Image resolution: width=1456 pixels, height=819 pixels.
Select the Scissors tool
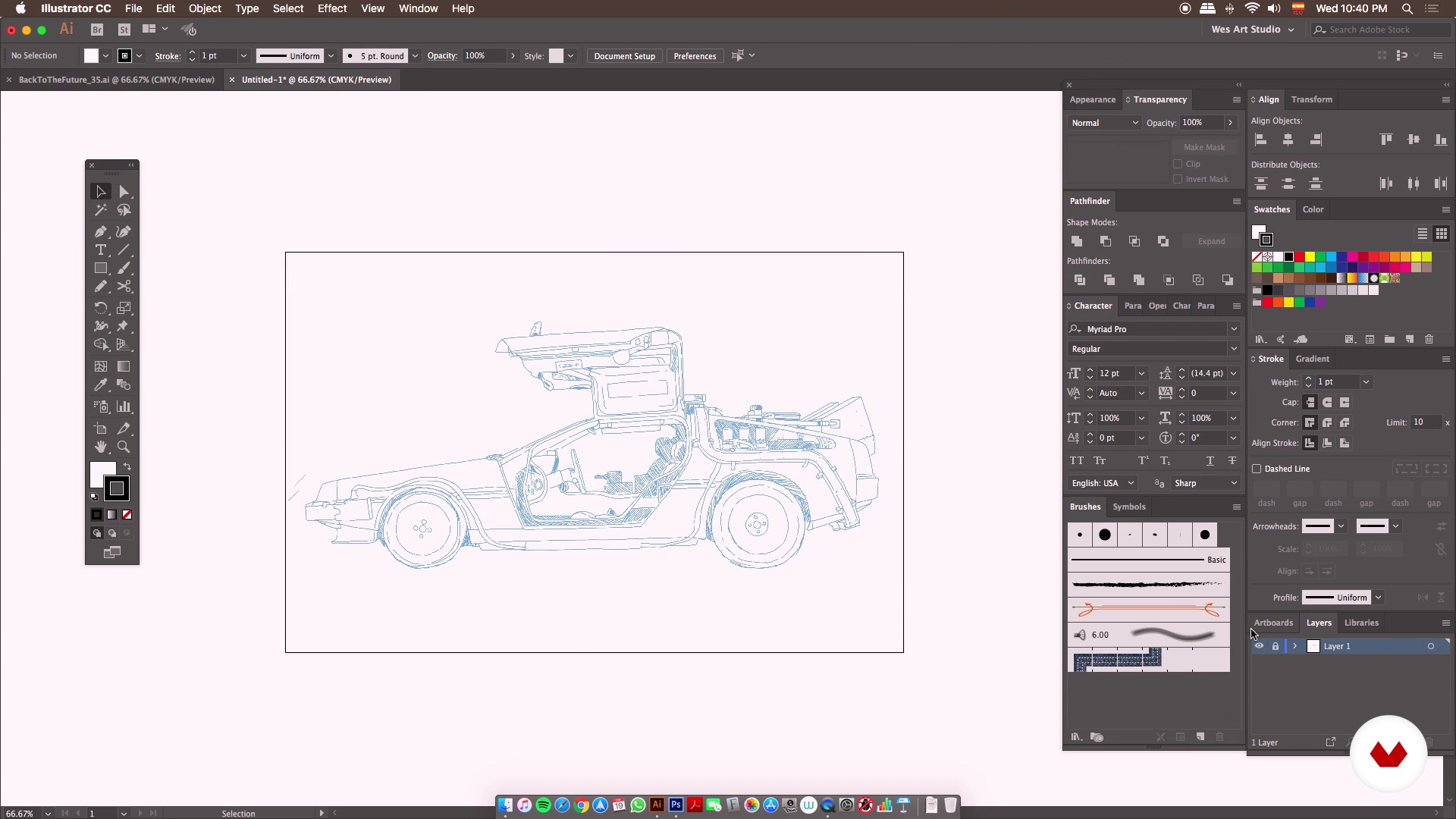point(124,286)
